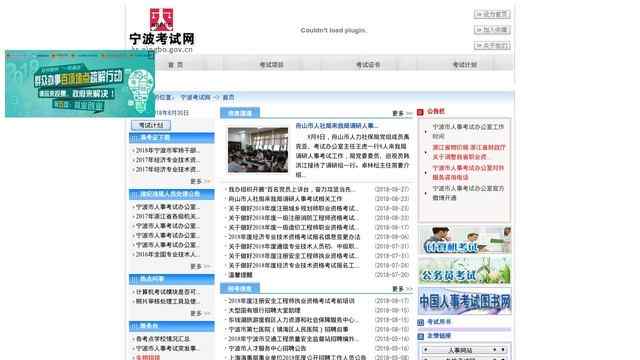Click the 关于我们 button at top right
Screen dimensions: 640x360
tap(492, 45)
